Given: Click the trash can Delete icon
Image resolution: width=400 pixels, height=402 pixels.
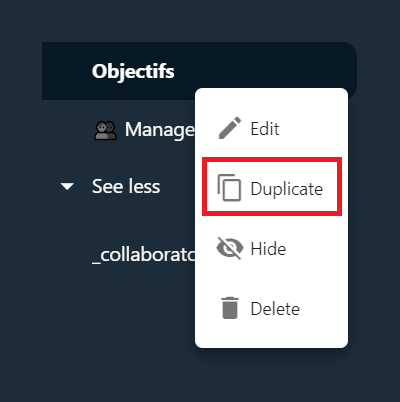Looking at the screenshot, I should click(x=230, y=308).
